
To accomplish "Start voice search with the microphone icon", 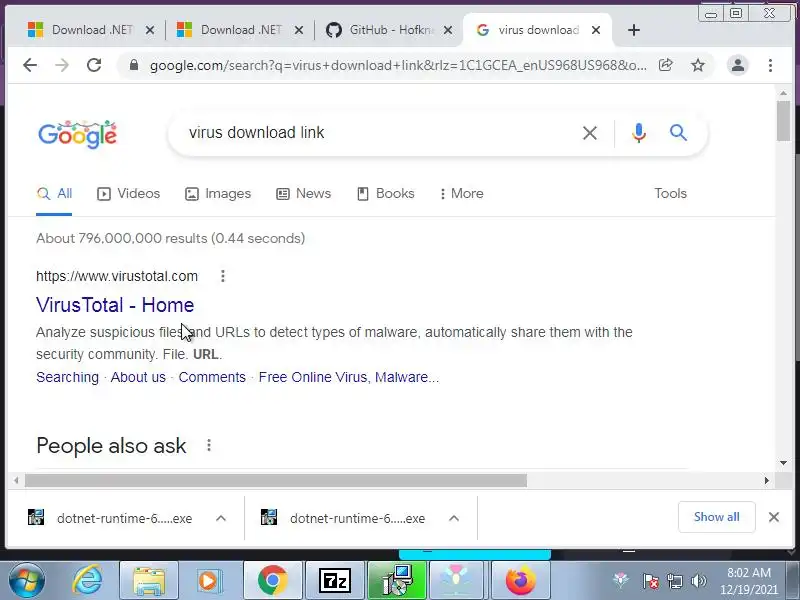I will coord(639,133).
